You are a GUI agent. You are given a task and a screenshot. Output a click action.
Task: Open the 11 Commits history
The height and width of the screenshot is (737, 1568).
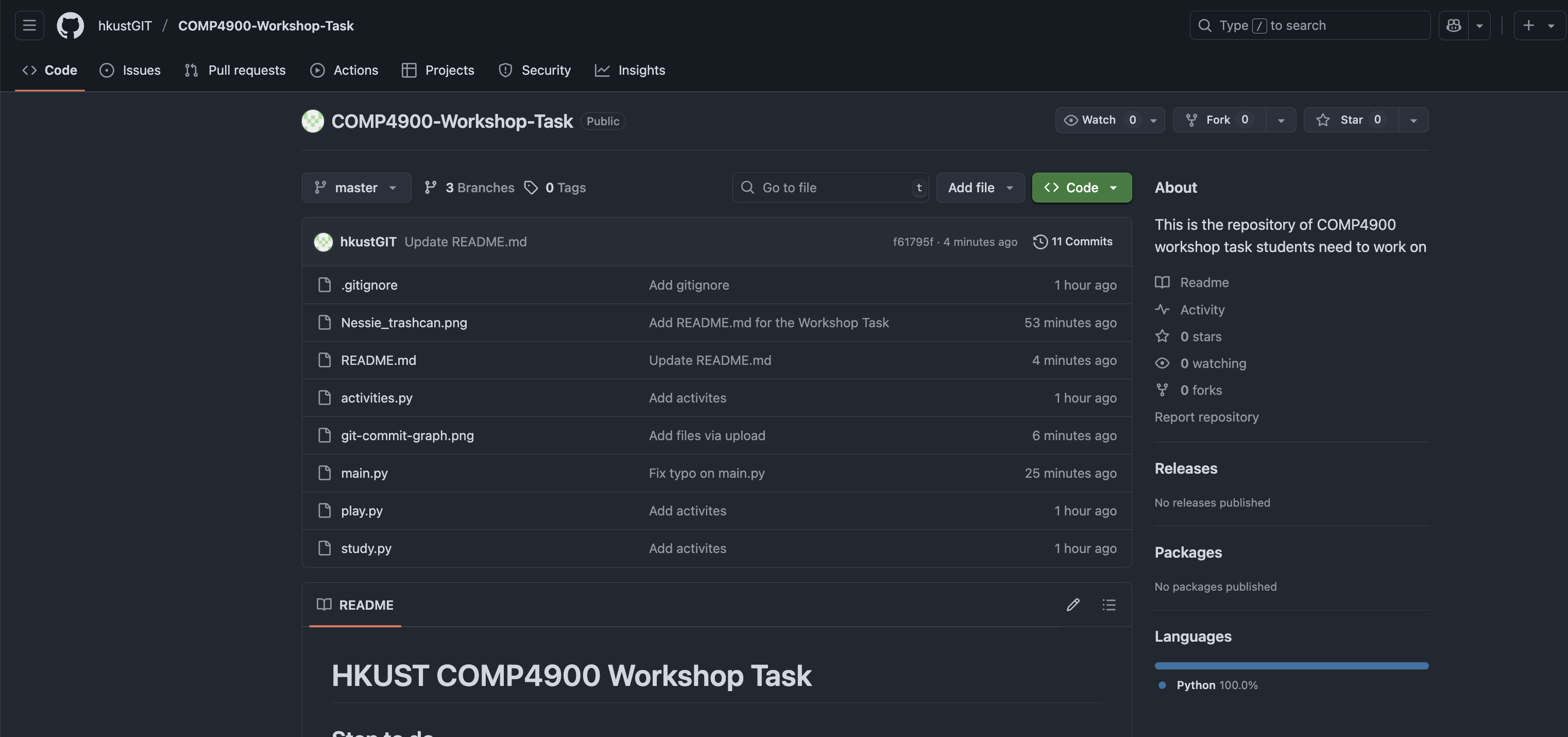click(1073, 242)
